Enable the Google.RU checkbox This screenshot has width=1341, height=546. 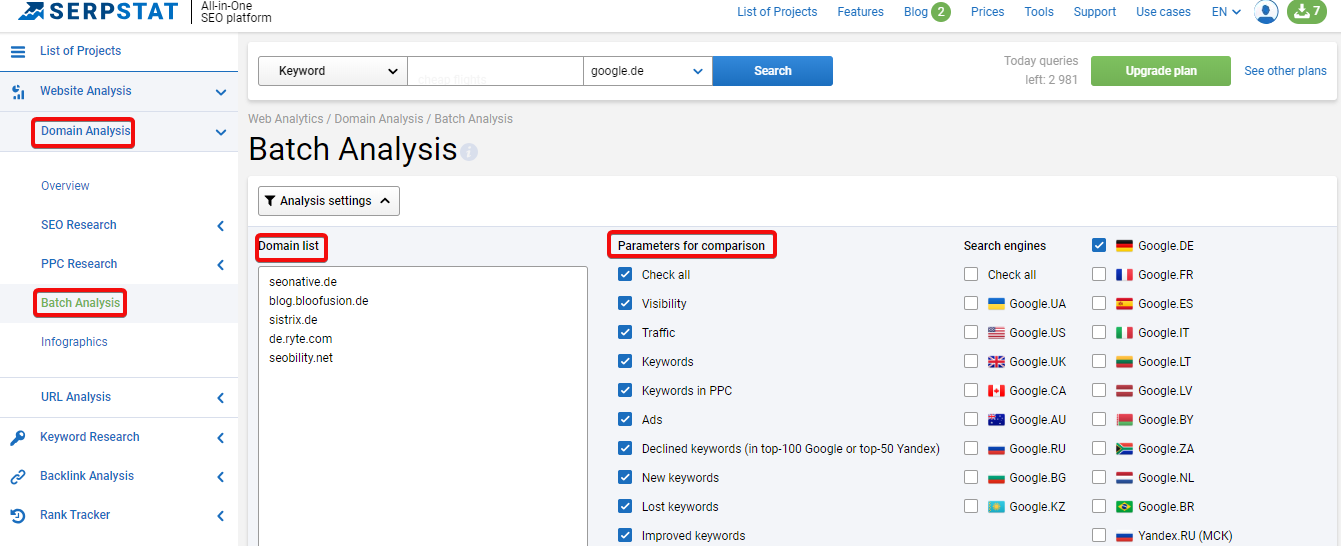point(971,449)
